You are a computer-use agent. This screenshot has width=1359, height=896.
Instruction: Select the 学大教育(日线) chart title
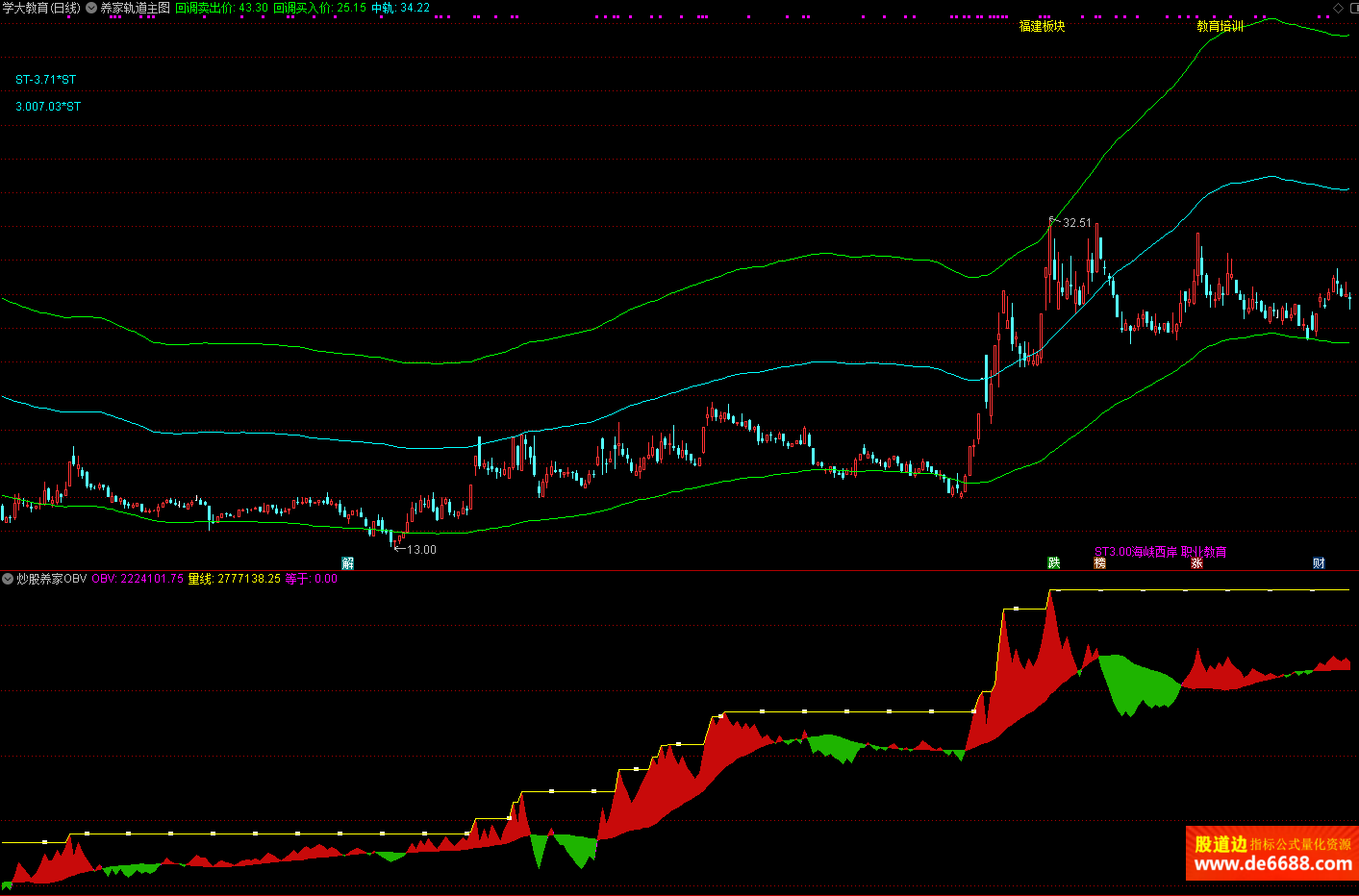(41, 8)
